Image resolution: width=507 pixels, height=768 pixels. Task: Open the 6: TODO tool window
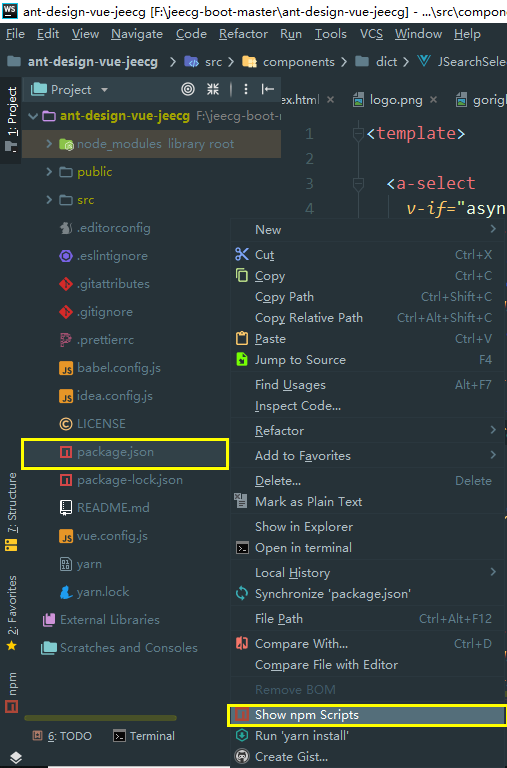(62, 736)
